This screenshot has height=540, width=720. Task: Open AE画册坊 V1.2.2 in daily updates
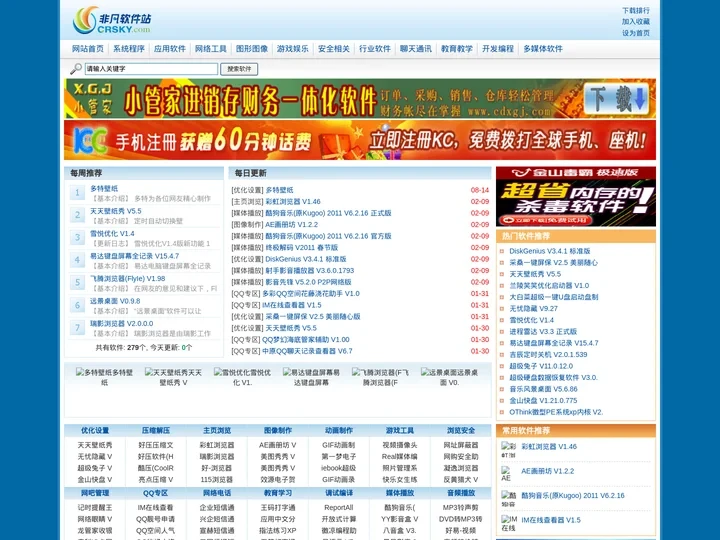pyautogui.click(x=292, y=225)
